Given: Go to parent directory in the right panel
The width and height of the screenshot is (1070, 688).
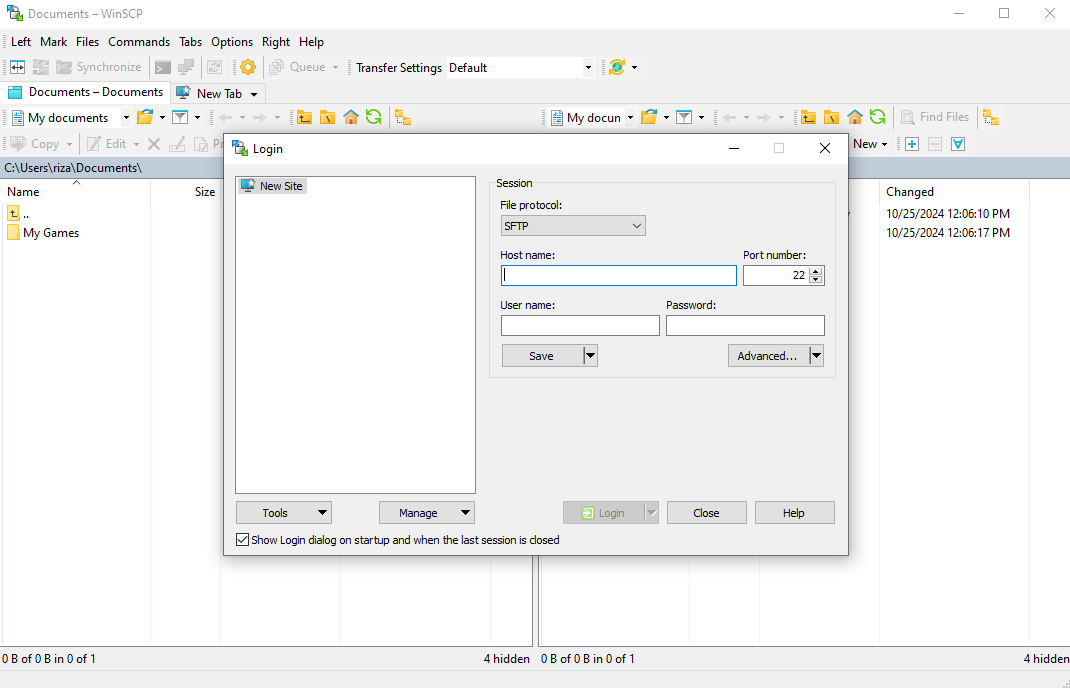Looking at the screenshot, I should pyautogui.click(x=808, y=117).
